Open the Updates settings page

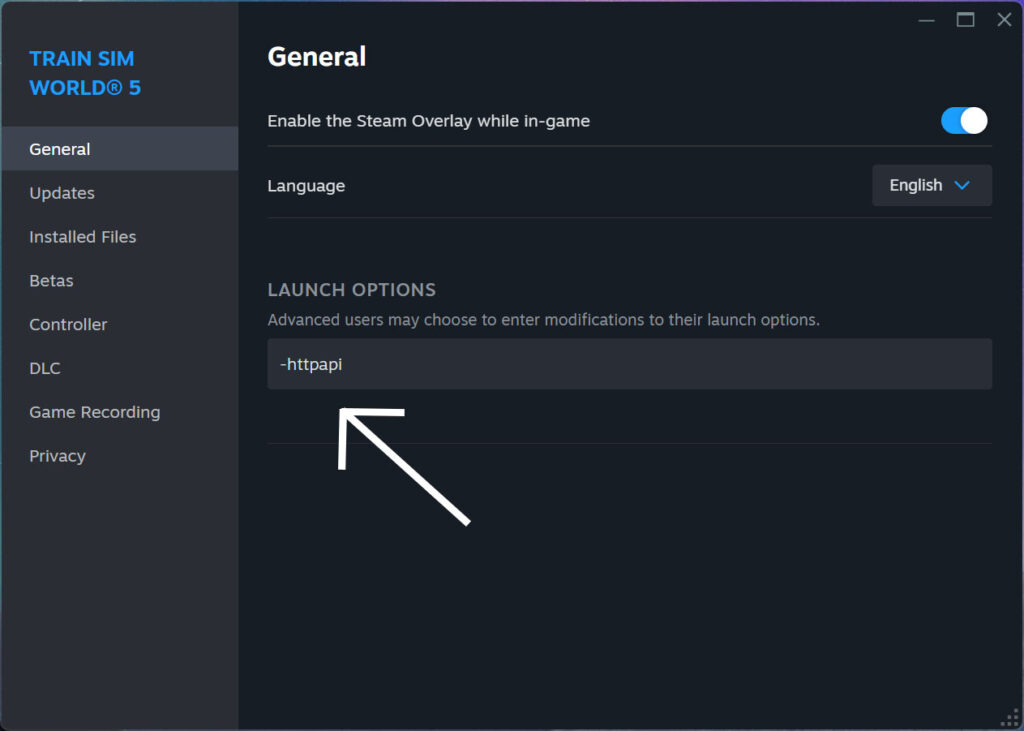click(120, 193)
